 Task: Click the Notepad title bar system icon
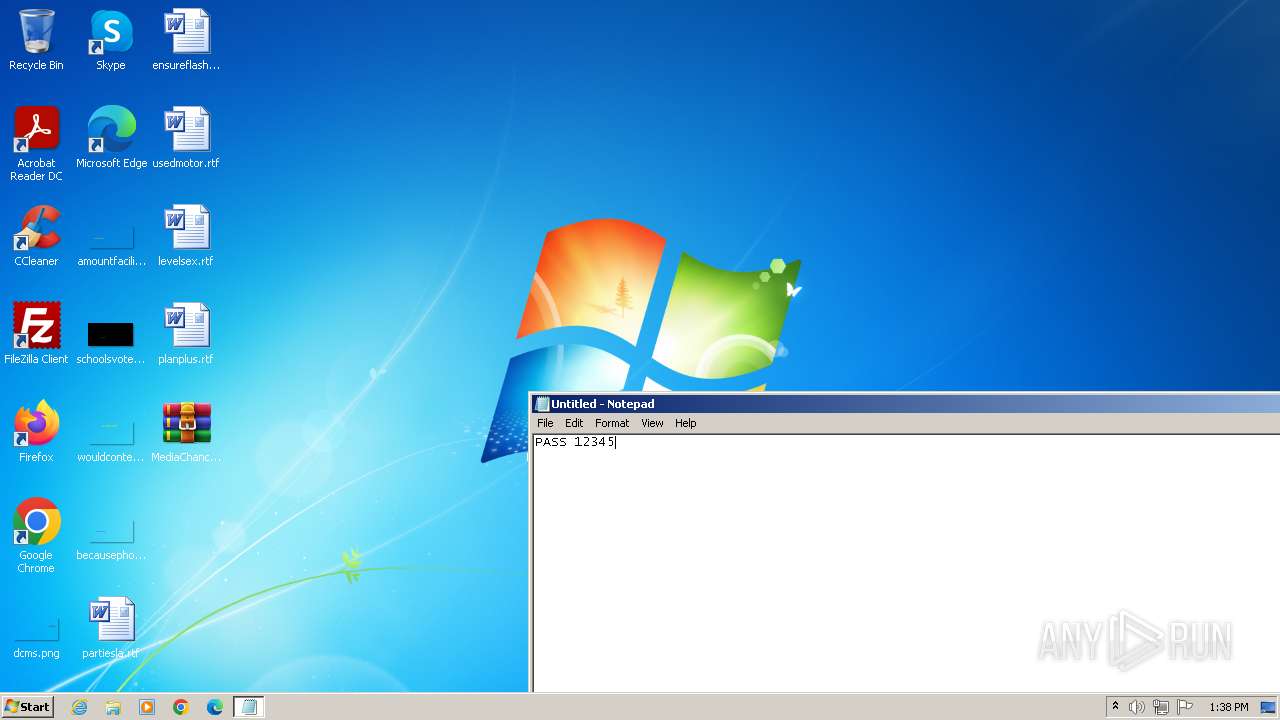(x=542, y=404)
